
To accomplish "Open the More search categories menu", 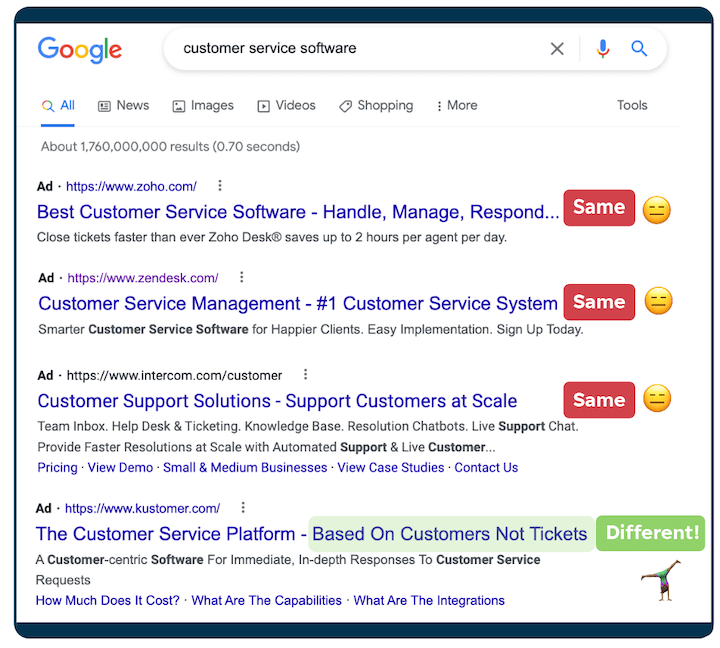I will (457, 106).
